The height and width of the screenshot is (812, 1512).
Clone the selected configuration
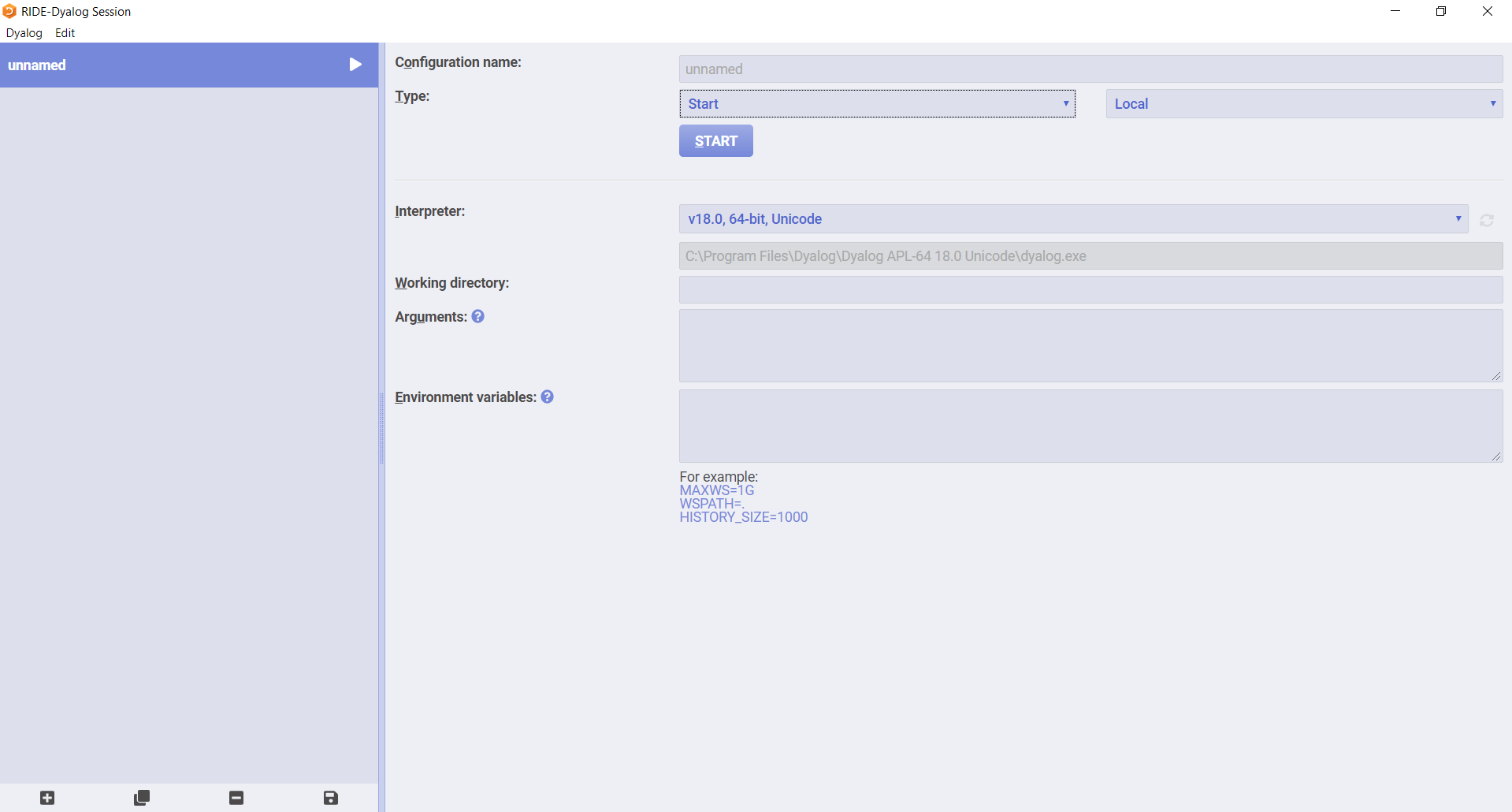pyautogui.click(x=142, y=798)
